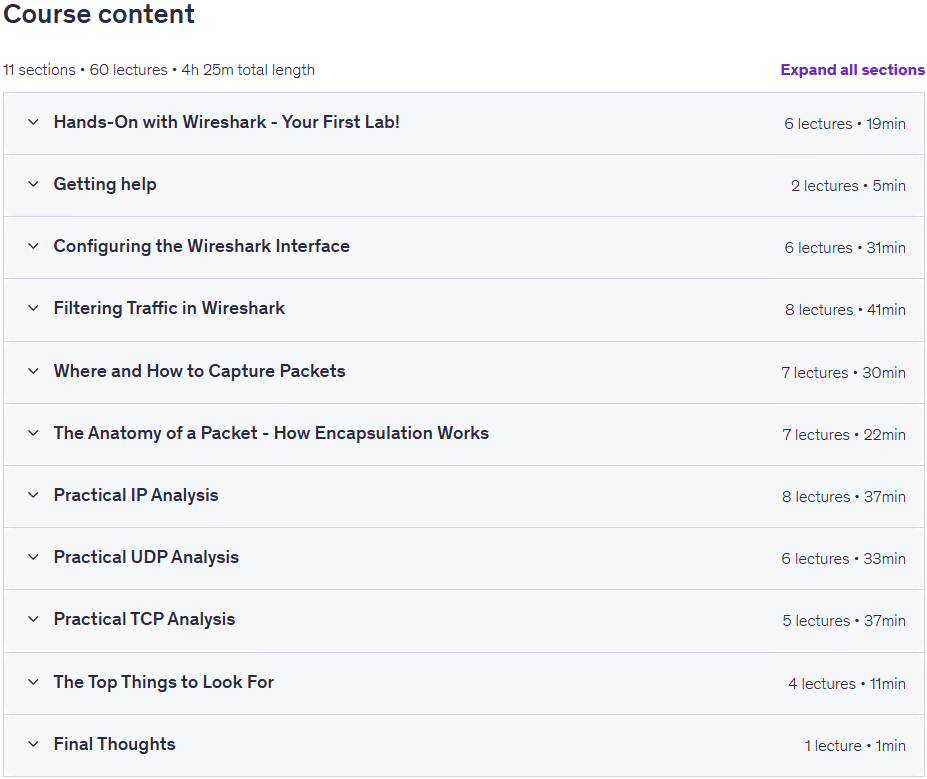Click the 4 lectures • 11min label

pyautogui.click(x=847, y=683)
